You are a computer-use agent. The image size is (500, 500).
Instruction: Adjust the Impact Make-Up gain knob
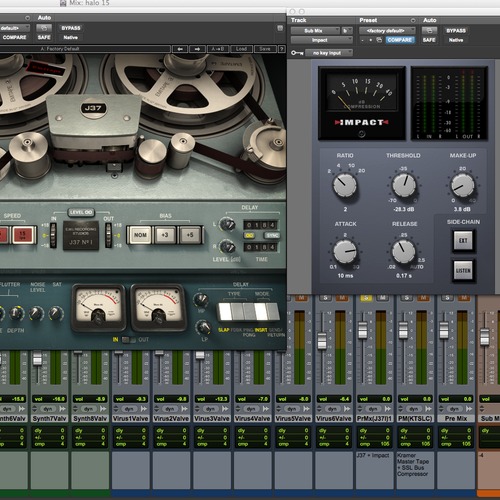463,185
